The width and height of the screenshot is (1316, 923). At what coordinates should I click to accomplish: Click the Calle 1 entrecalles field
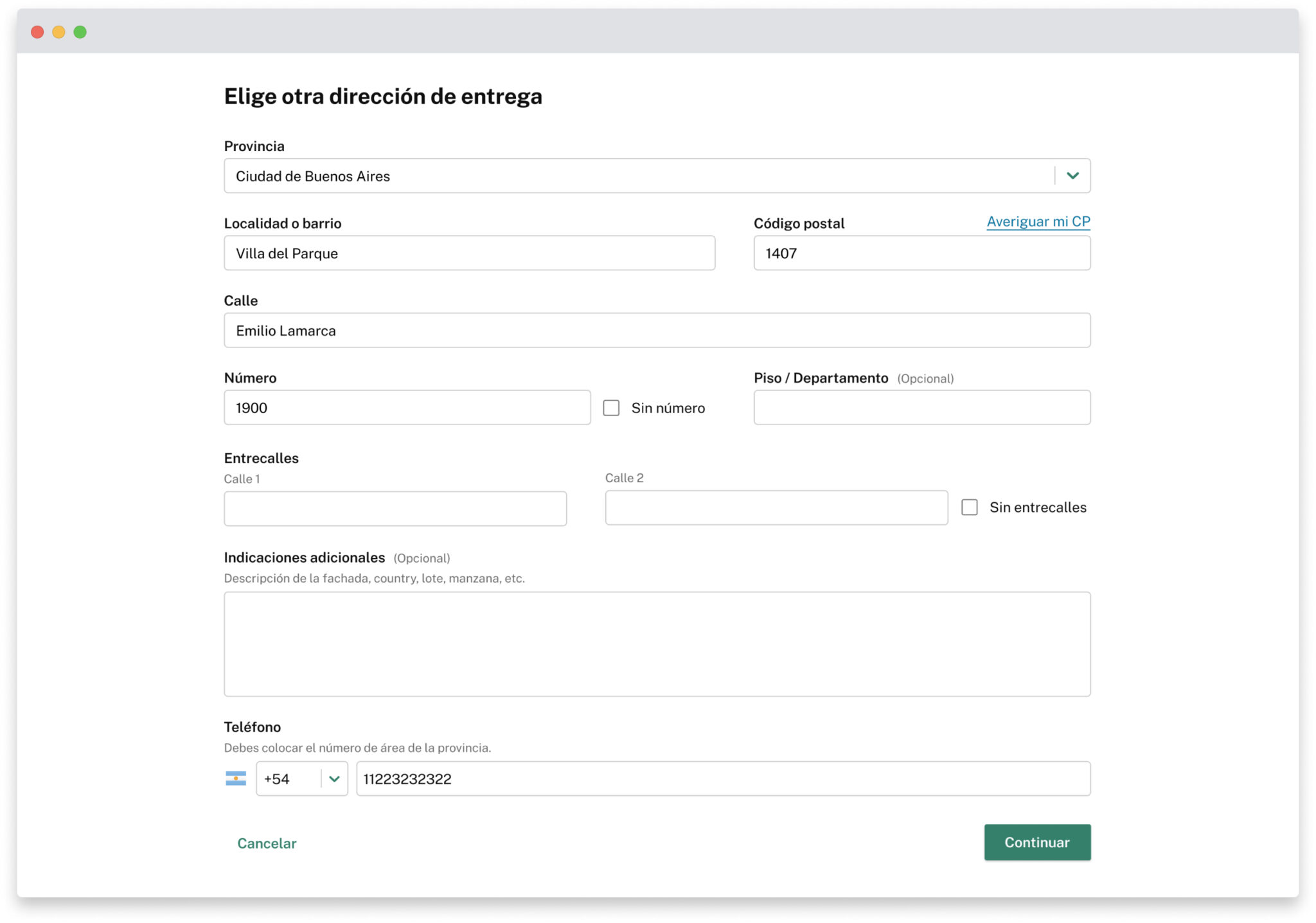click(x=395, y=507)
